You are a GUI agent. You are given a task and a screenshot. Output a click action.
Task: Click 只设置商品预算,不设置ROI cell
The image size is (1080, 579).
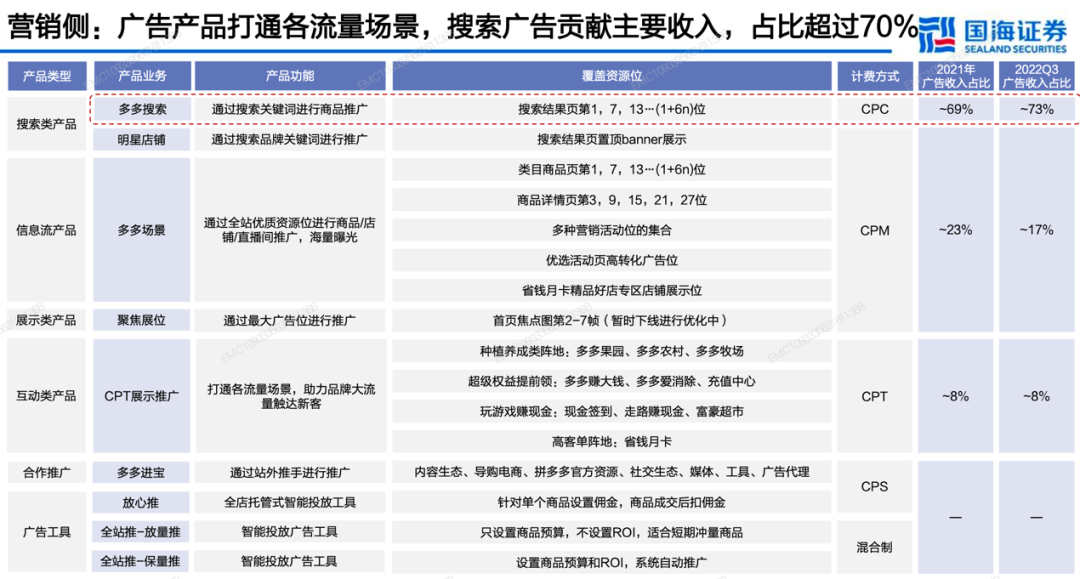click(612, 532)
